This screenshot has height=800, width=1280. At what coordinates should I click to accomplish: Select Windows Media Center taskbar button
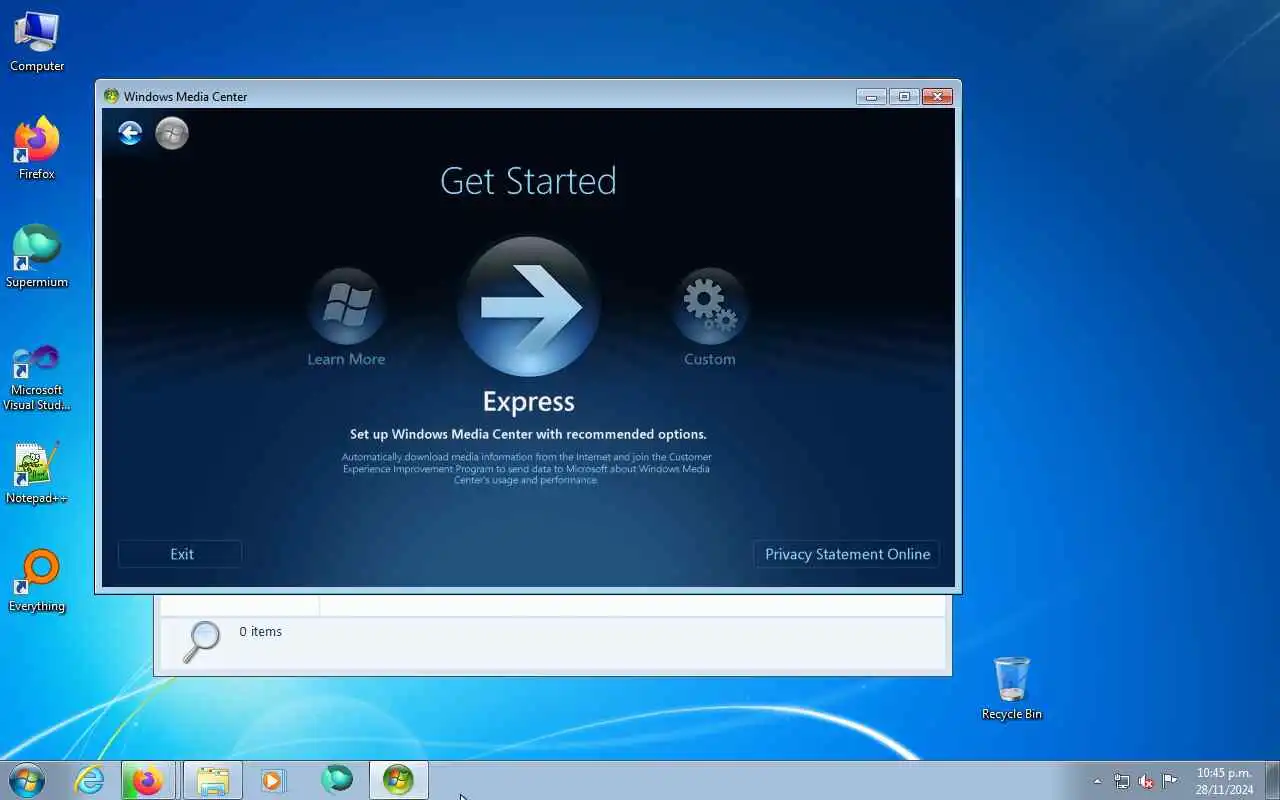(399, 780)
